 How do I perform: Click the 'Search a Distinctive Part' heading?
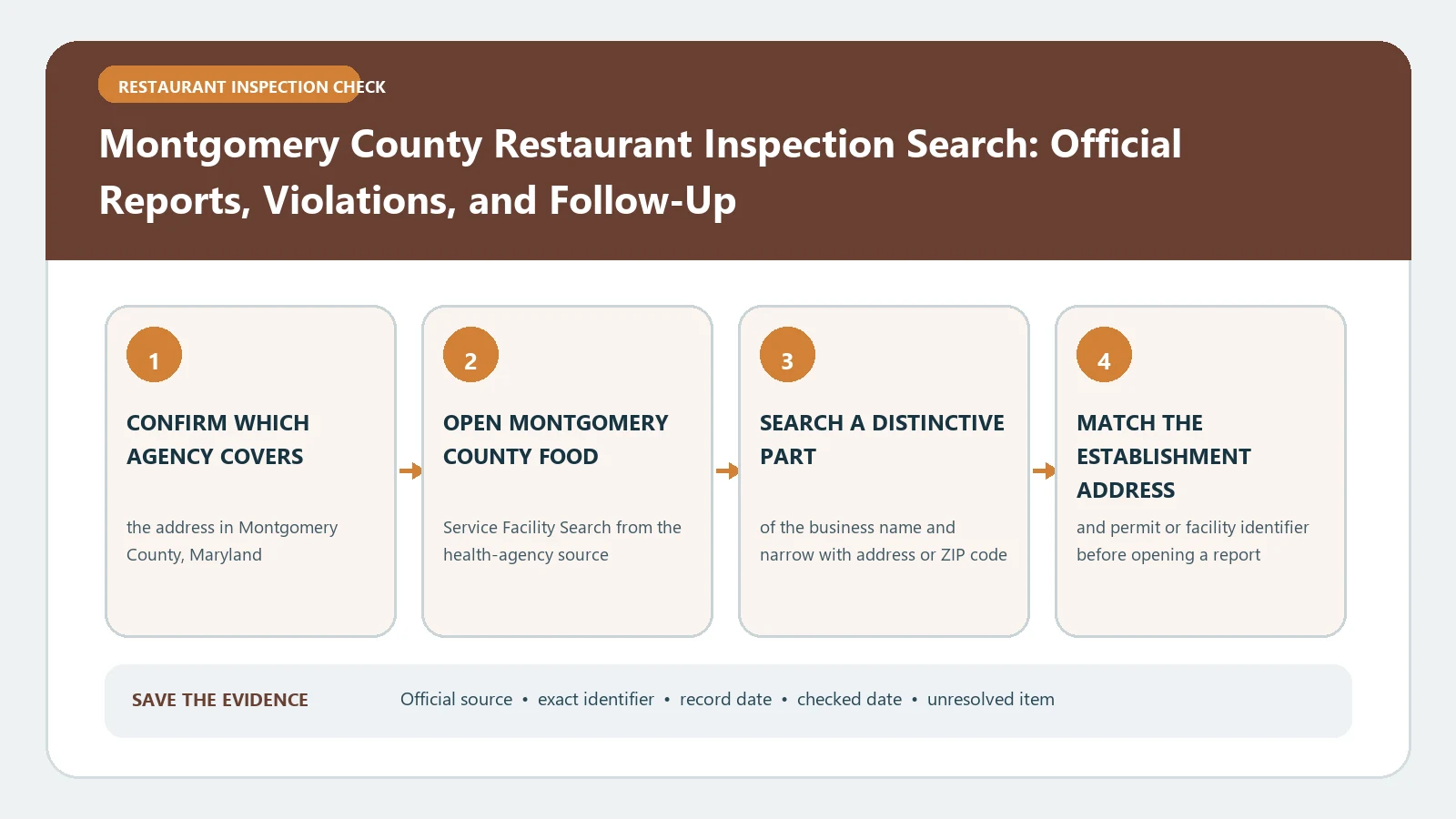pyautogui.click(x=882, y=440)
